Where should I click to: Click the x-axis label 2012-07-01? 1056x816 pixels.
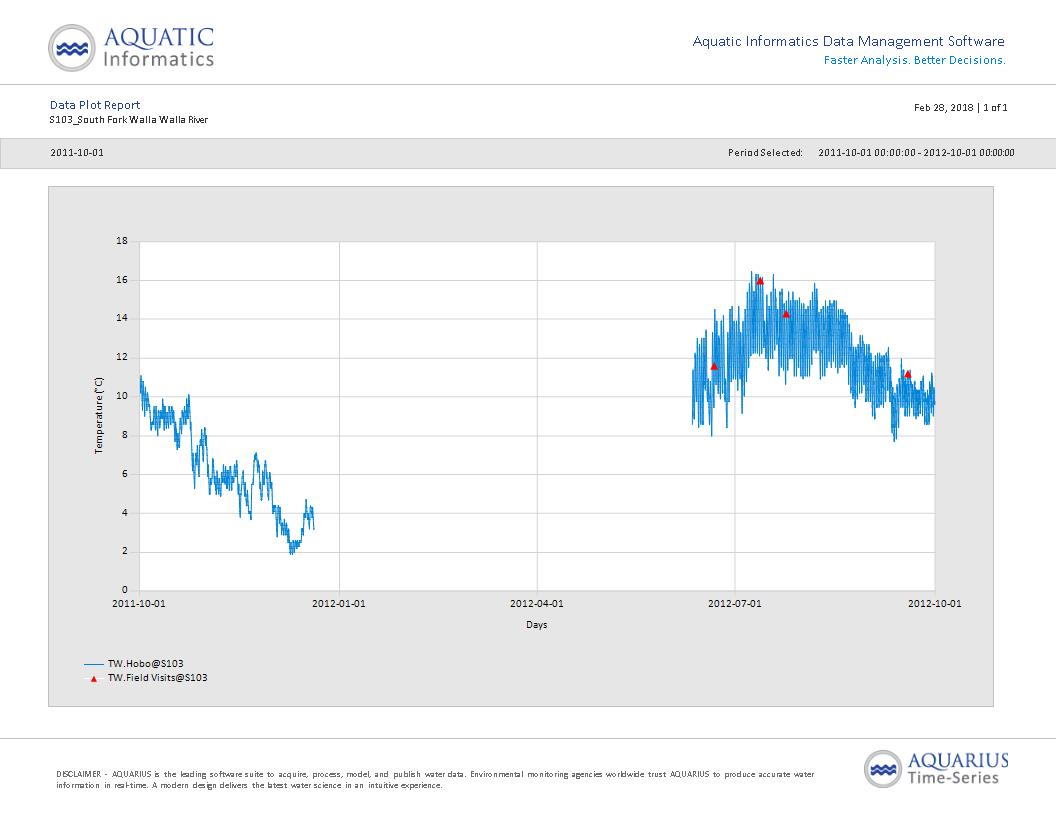point(735,603)
